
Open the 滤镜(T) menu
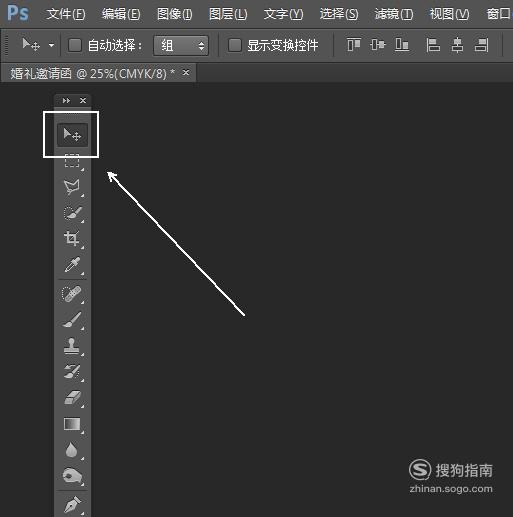pos(394,14)
